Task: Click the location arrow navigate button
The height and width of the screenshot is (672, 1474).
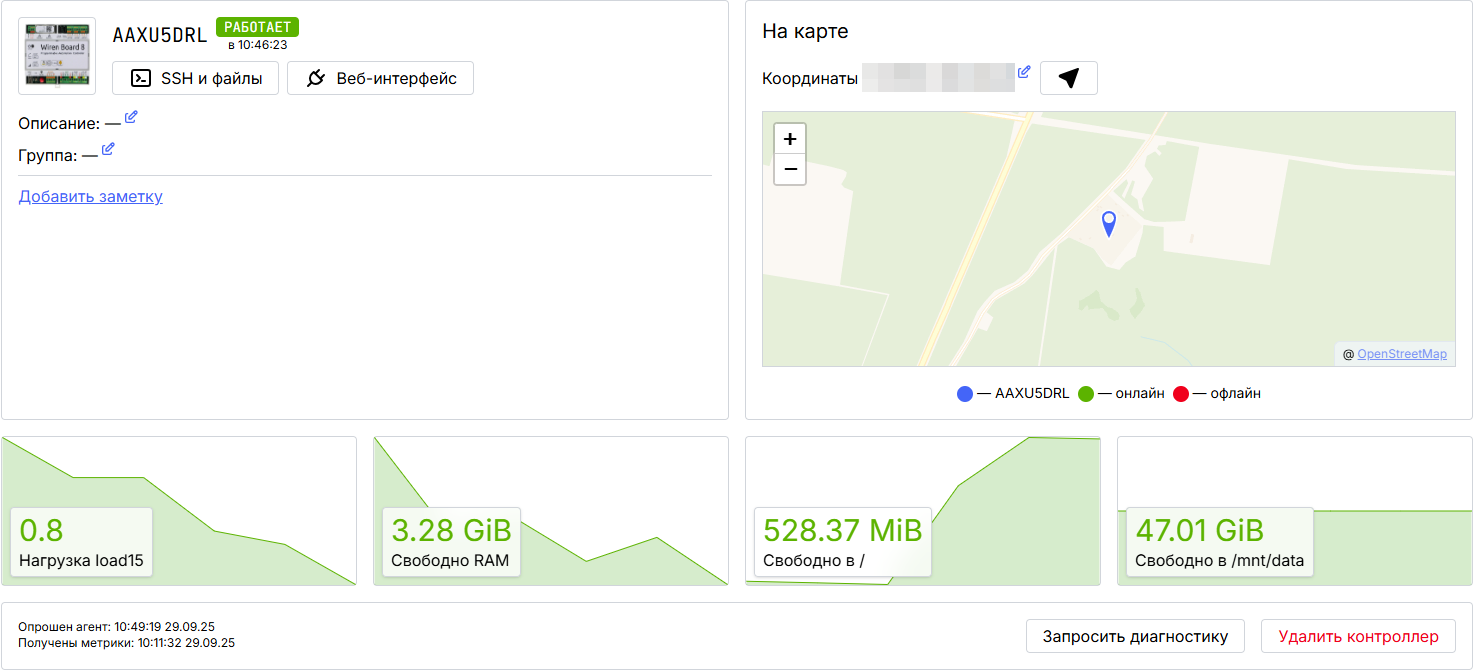Action: pos(1068,78)
